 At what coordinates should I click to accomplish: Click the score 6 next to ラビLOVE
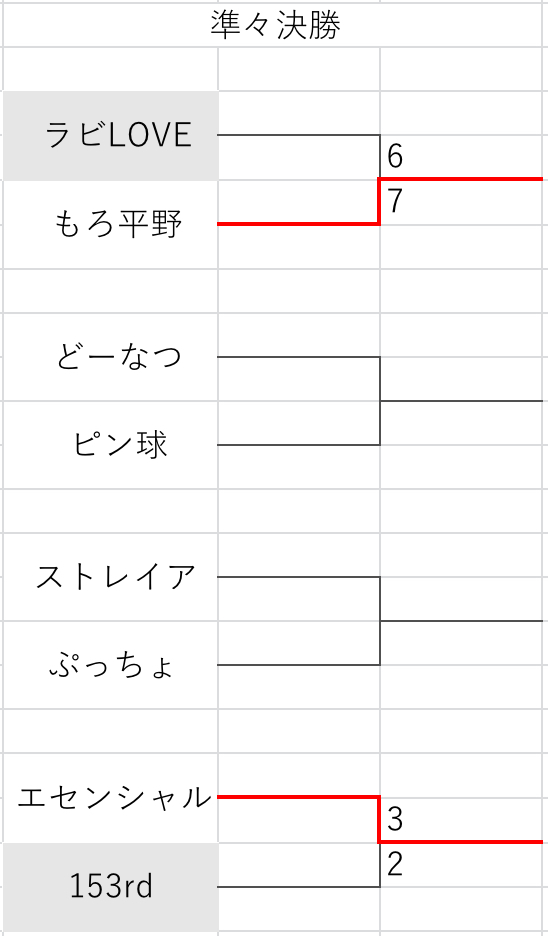coord(395,157)
